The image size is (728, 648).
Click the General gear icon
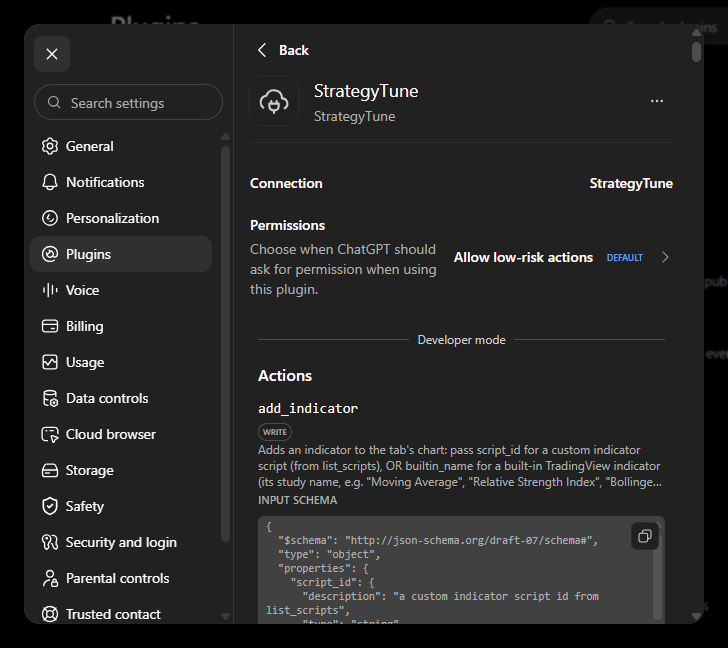pos(50,146)
